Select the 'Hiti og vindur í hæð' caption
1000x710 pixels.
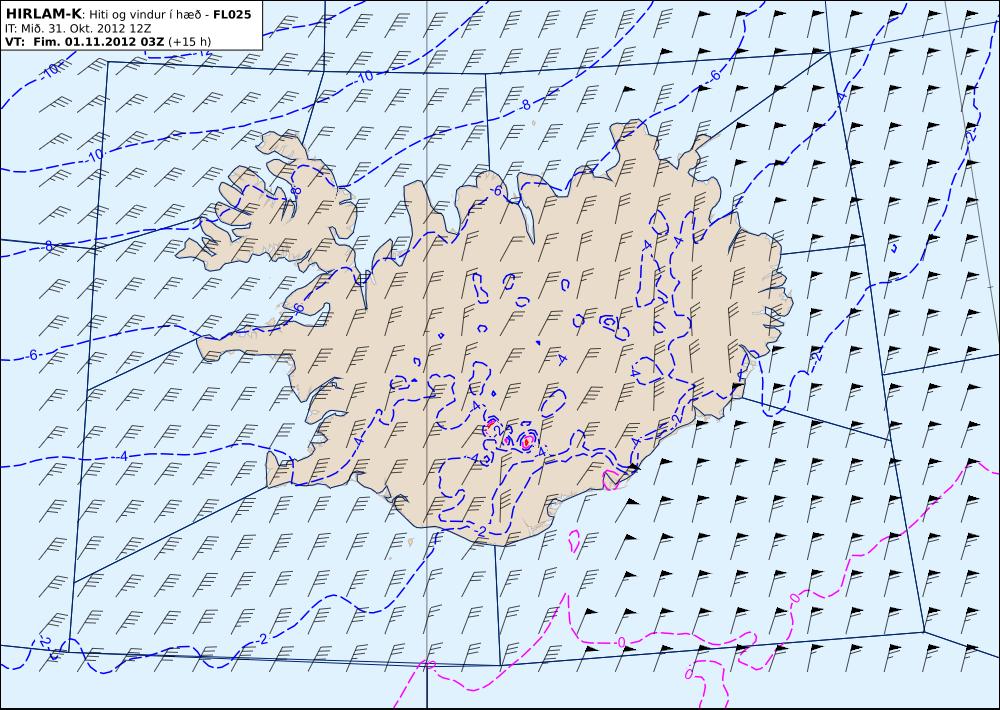pyautogui.click(x=145, y=14)
